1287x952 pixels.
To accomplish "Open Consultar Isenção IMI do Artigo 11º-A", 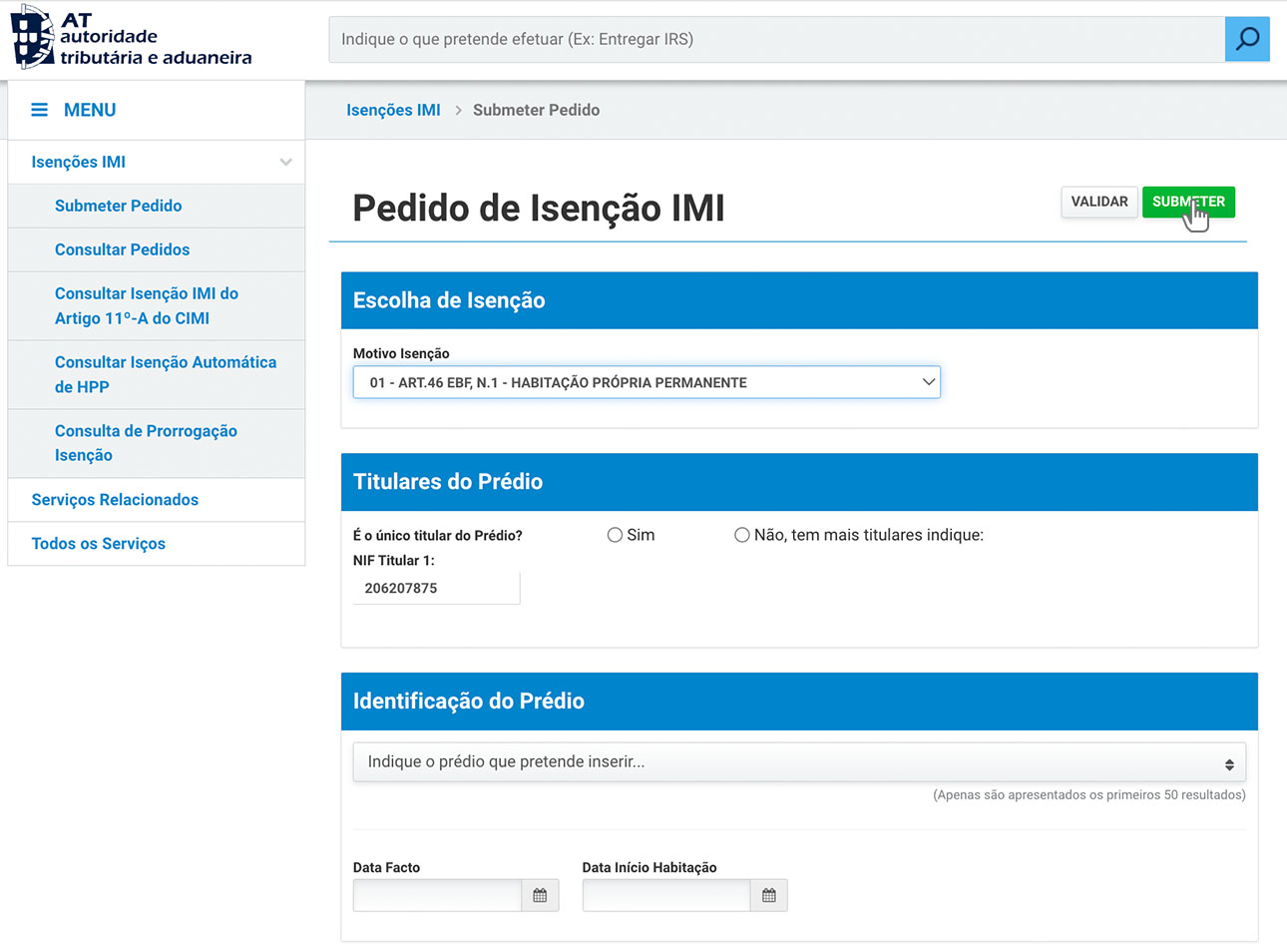I will 146,305.
